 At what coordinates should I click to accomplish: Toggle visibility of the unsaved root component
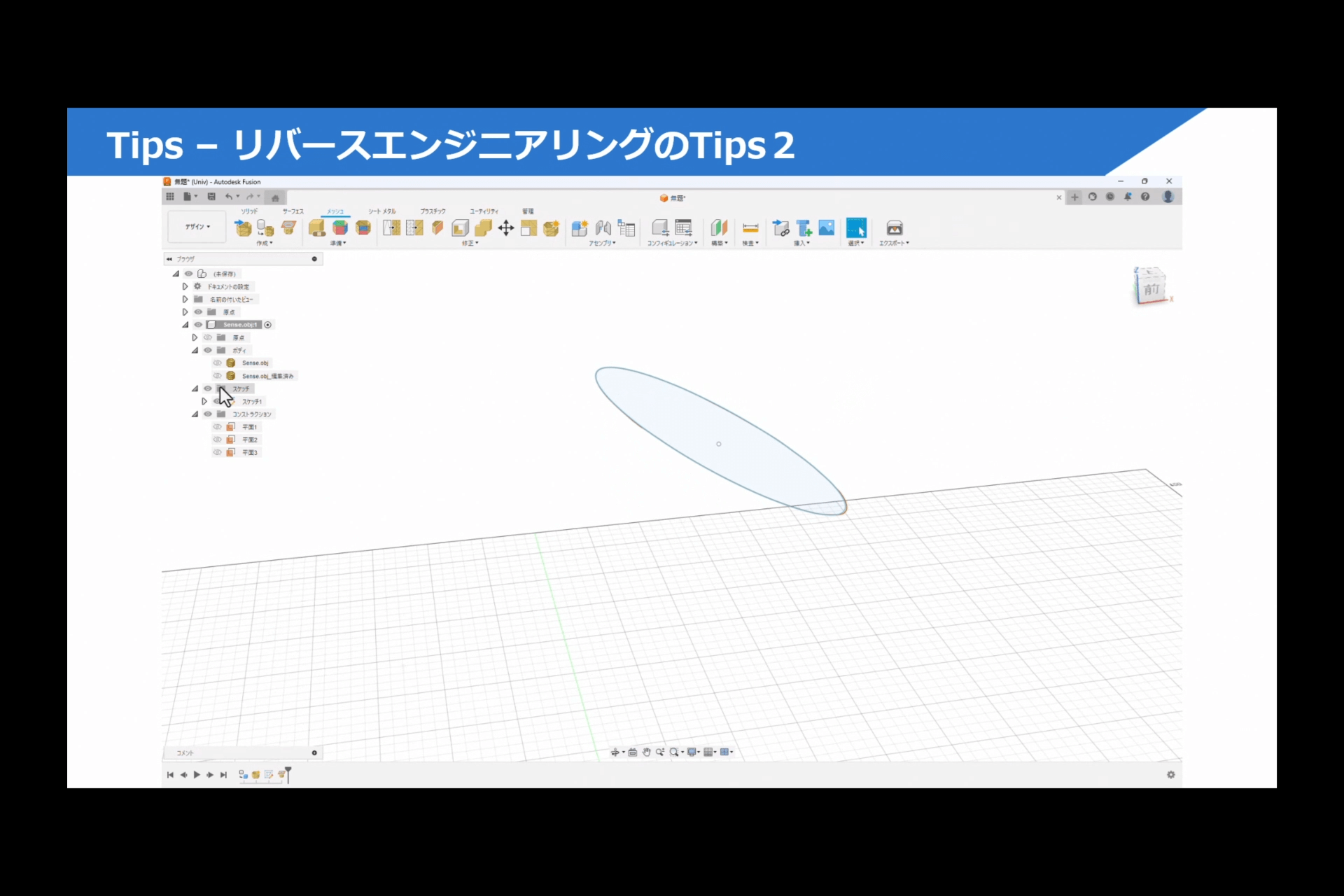pos(188,274)
